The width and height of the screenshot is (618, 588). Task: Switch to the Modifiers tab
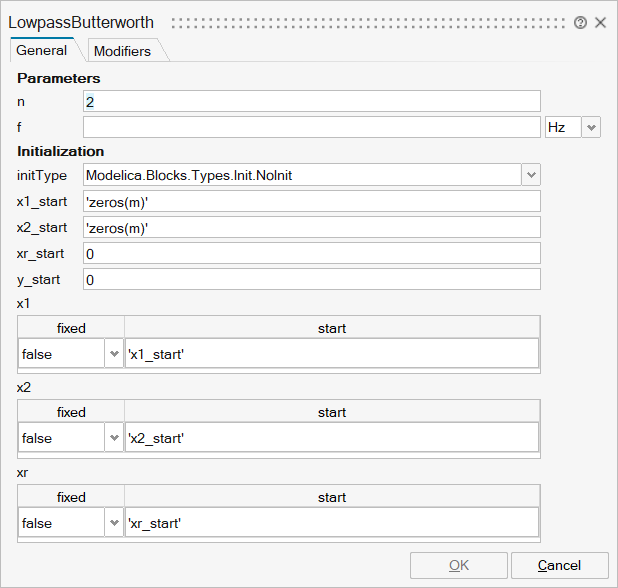(x=122, y=51)
